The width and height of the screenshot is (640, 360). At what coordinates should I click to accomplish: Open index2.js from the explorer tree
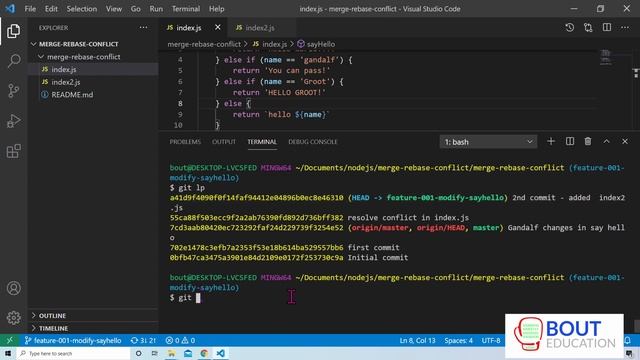(93, 82)
